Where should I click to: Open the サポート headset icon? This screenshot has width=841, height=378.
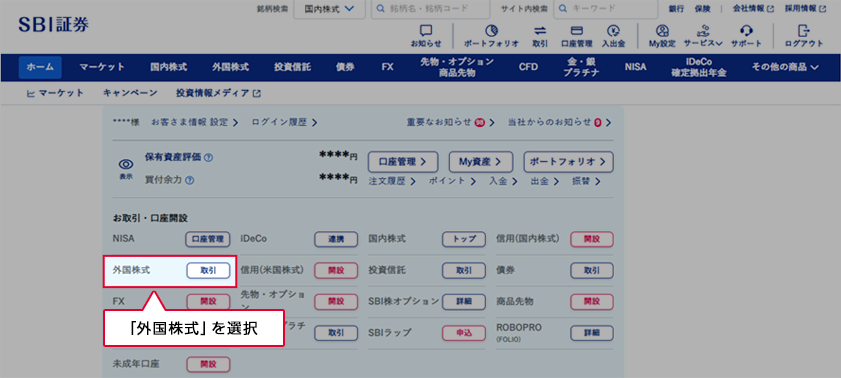point(746,31)
